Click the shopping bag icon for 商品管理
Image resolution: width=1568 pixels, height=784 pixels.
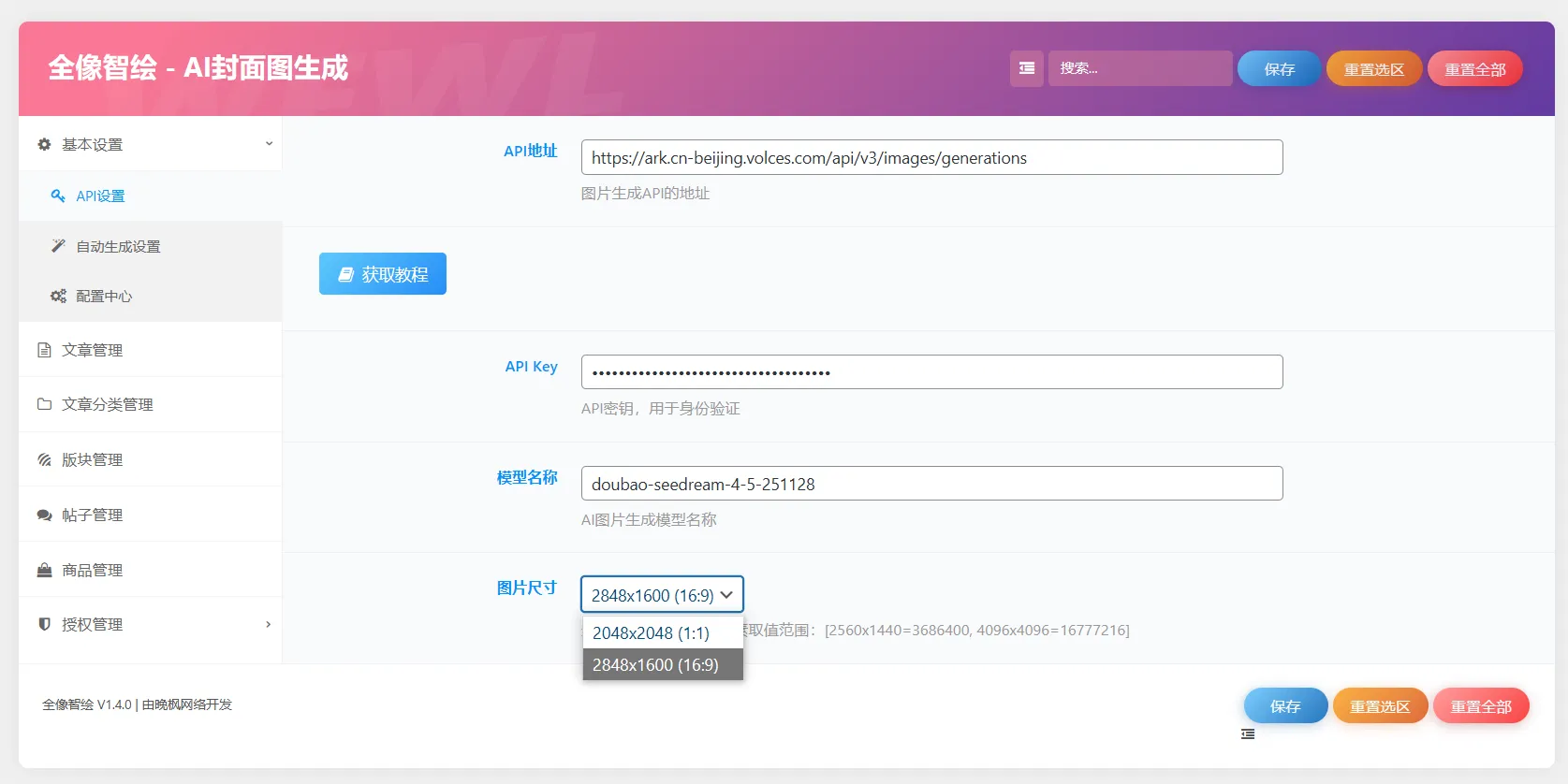(x=44, y=570)
